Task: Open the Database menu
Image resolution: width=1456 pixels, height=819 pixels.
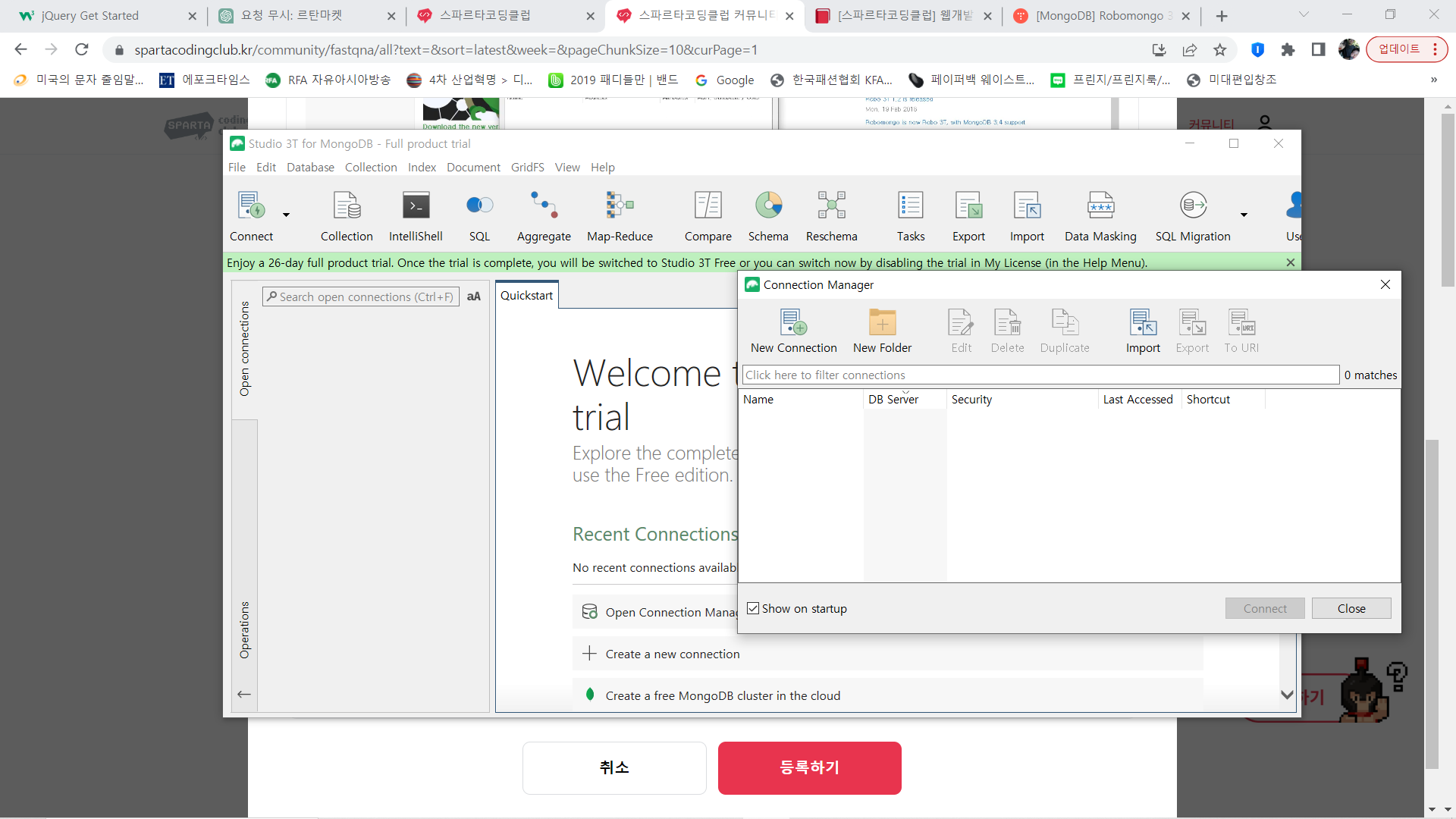Action: tap(310, 167)
